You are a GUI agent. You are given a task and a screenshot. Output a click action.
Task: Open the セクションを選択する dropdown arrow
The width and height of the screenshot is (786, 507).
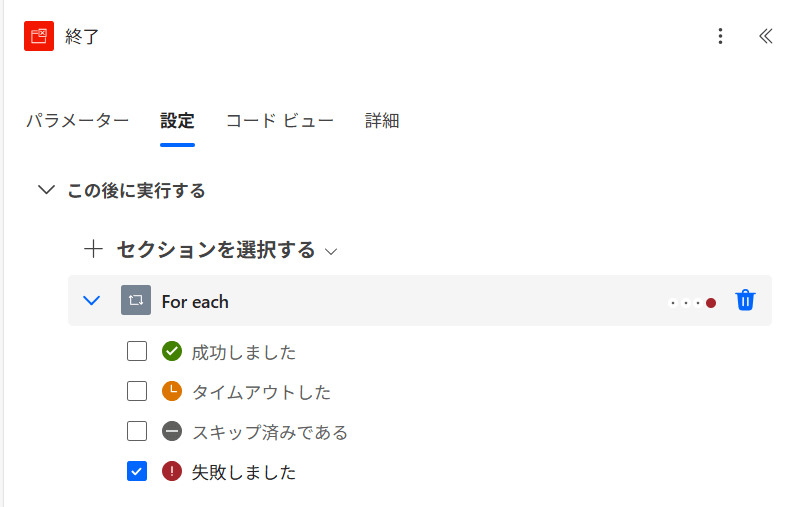(x=331, y=252)
